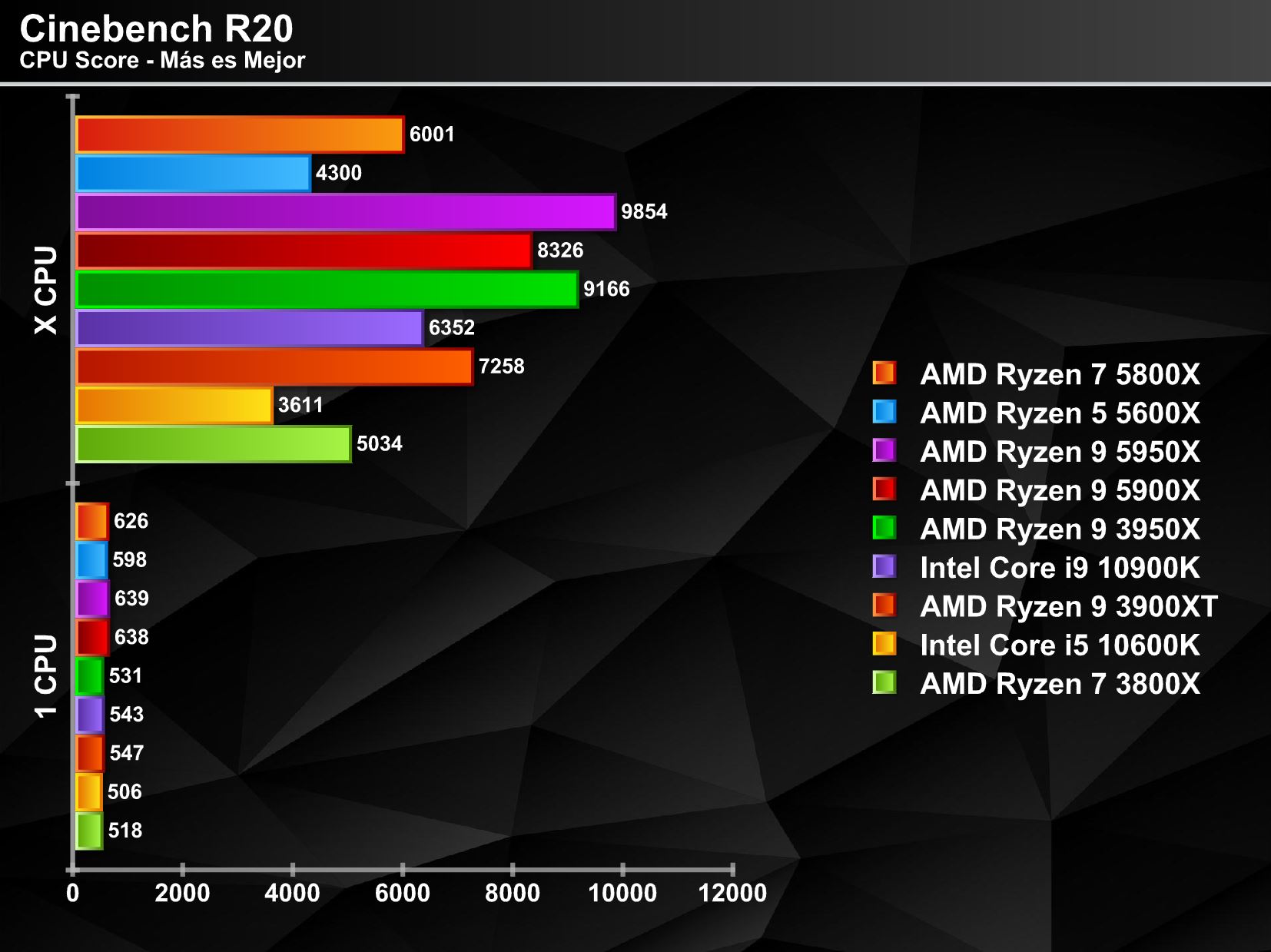Screen dimensions: 1271x952
Task: Click the "AMD Ryzen 9 5950X" legend label
Action: point(1060,452)
